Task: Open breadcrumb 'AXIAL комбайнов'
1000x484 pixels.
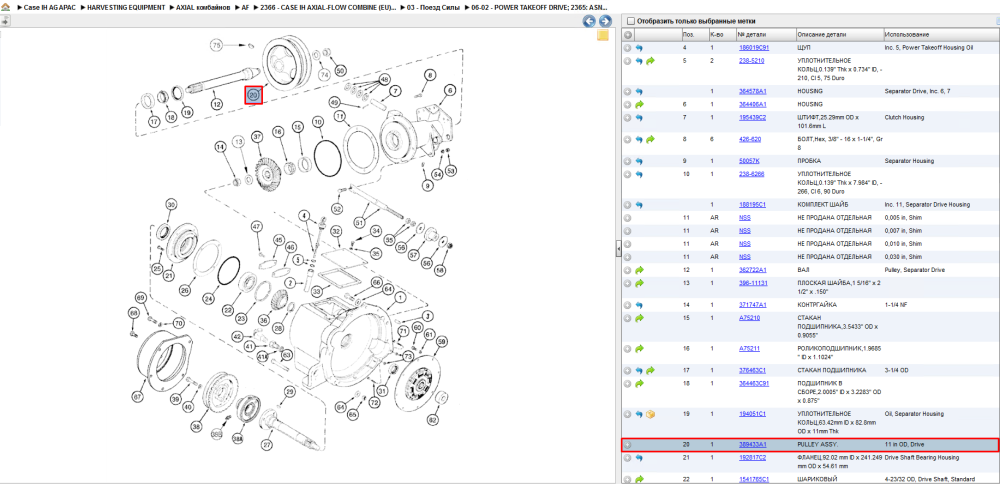Action: click(x=203, y=6)
